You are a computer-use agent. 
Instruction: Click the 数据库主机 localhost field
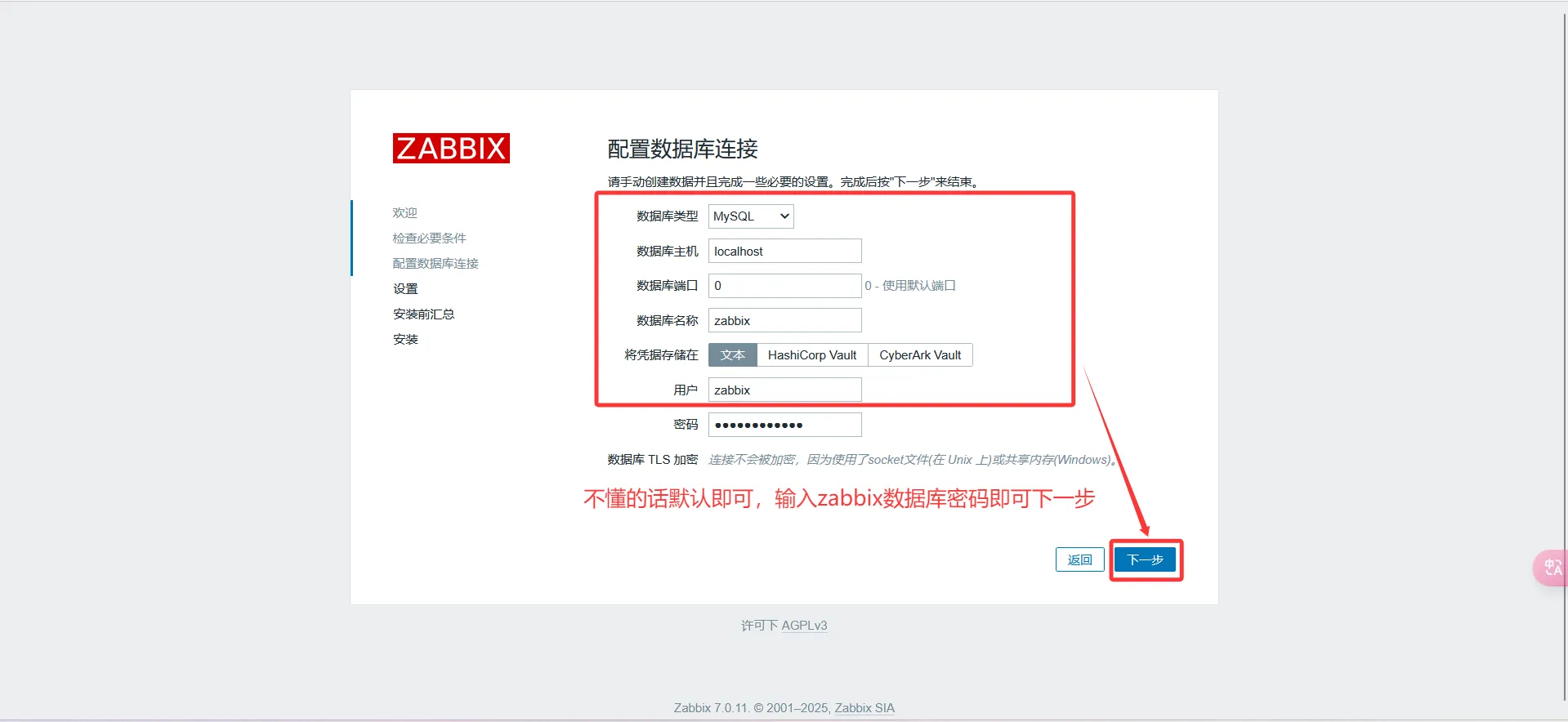784,251
